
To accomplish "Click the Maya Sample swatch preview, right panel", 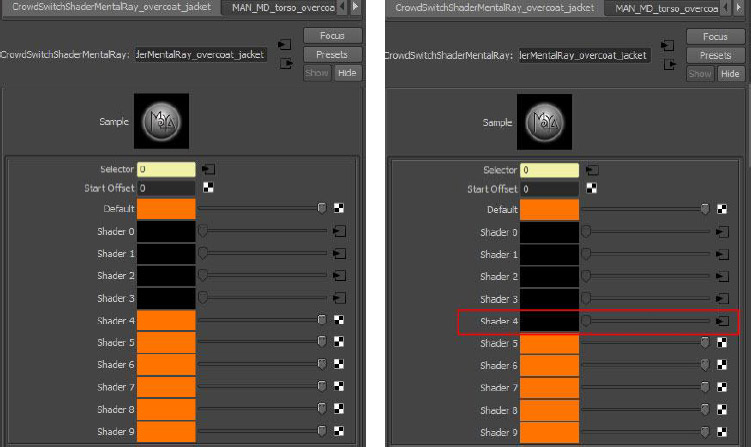I will (x=545, y=122).
